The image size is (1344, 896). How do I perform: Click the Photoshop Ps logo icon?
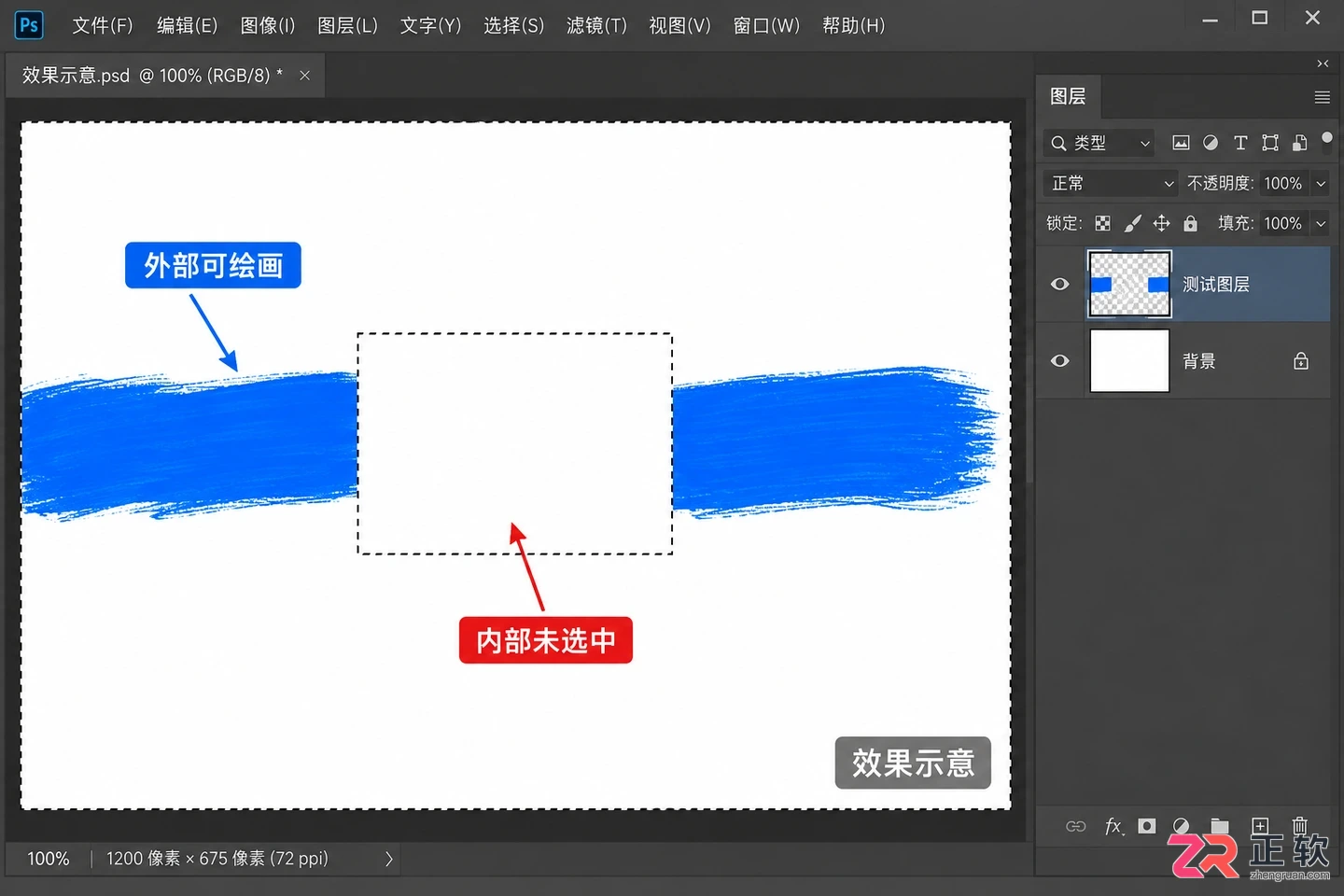tap(29, 25)
